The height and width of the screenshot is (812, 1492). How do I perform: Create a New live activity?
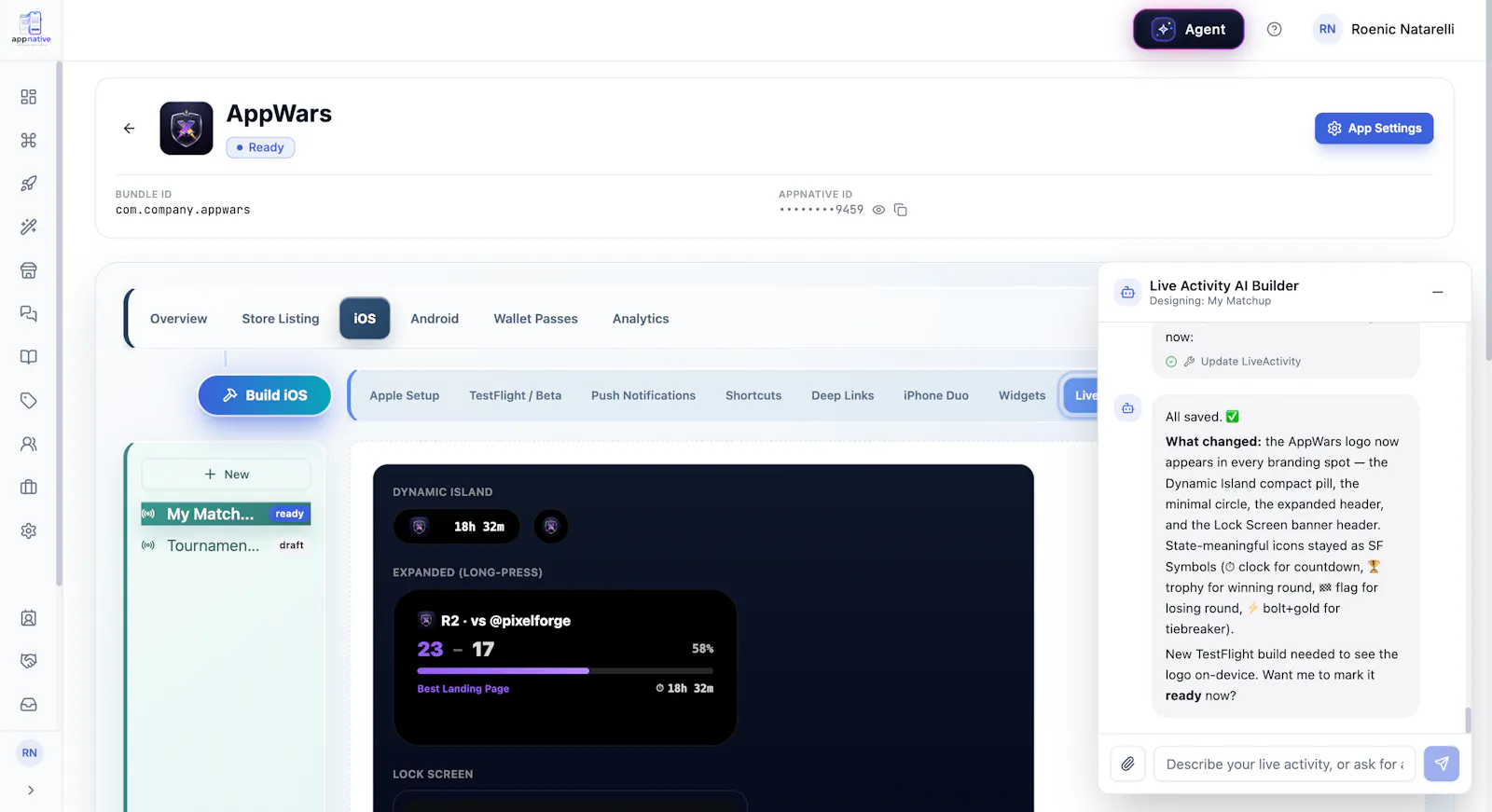(226, 475)
